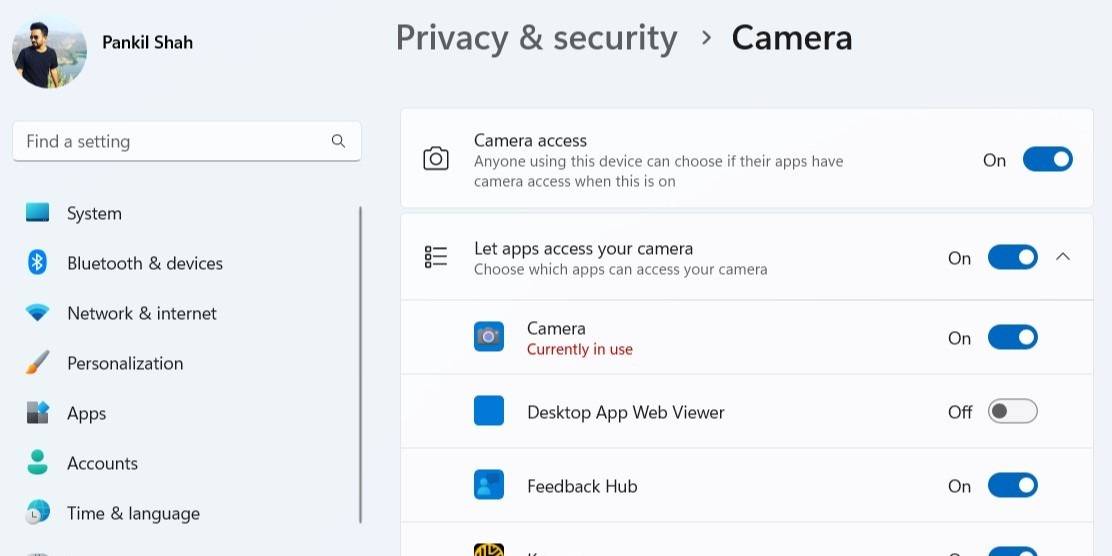
Task: Enable Desktop App Web Viewer camera access
Action: pyautogui.click(x=1012, y=412)
